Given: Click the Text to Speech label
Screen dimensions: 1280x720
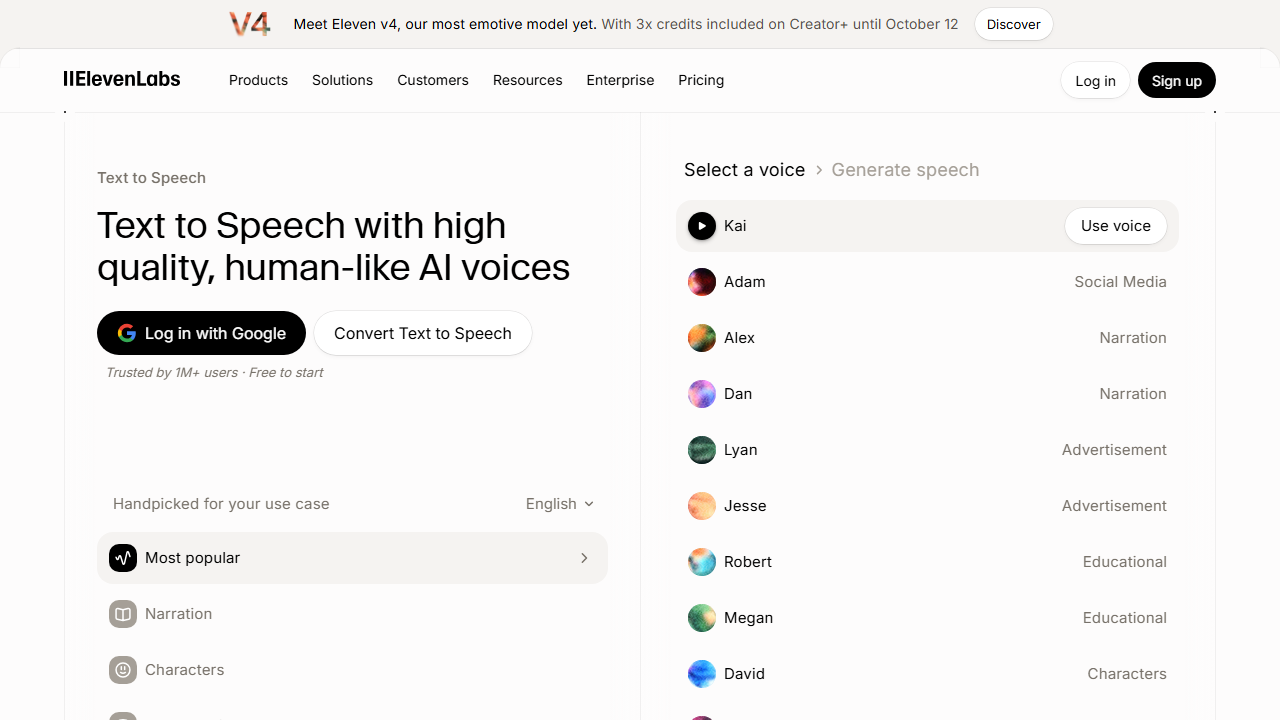Looking at the screenshot, I should [151, 178].
